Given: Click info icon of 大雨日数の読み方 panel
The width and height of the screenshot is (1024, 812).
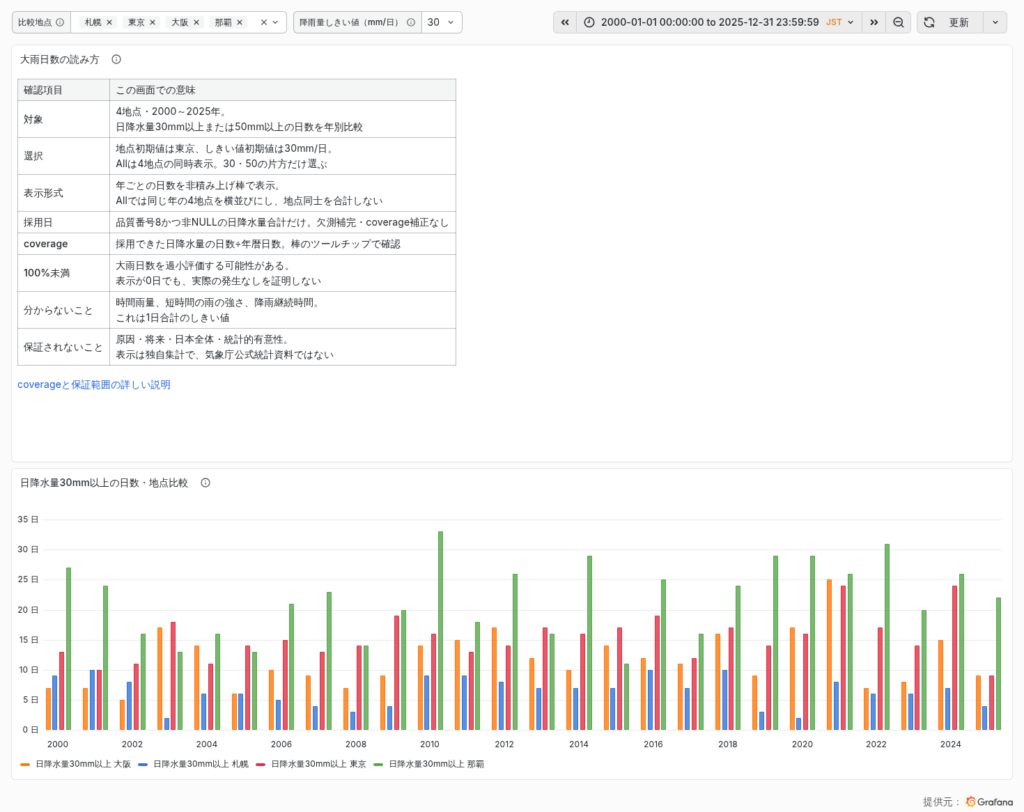Looking at the screenshot, I should [x=116, y=59].
